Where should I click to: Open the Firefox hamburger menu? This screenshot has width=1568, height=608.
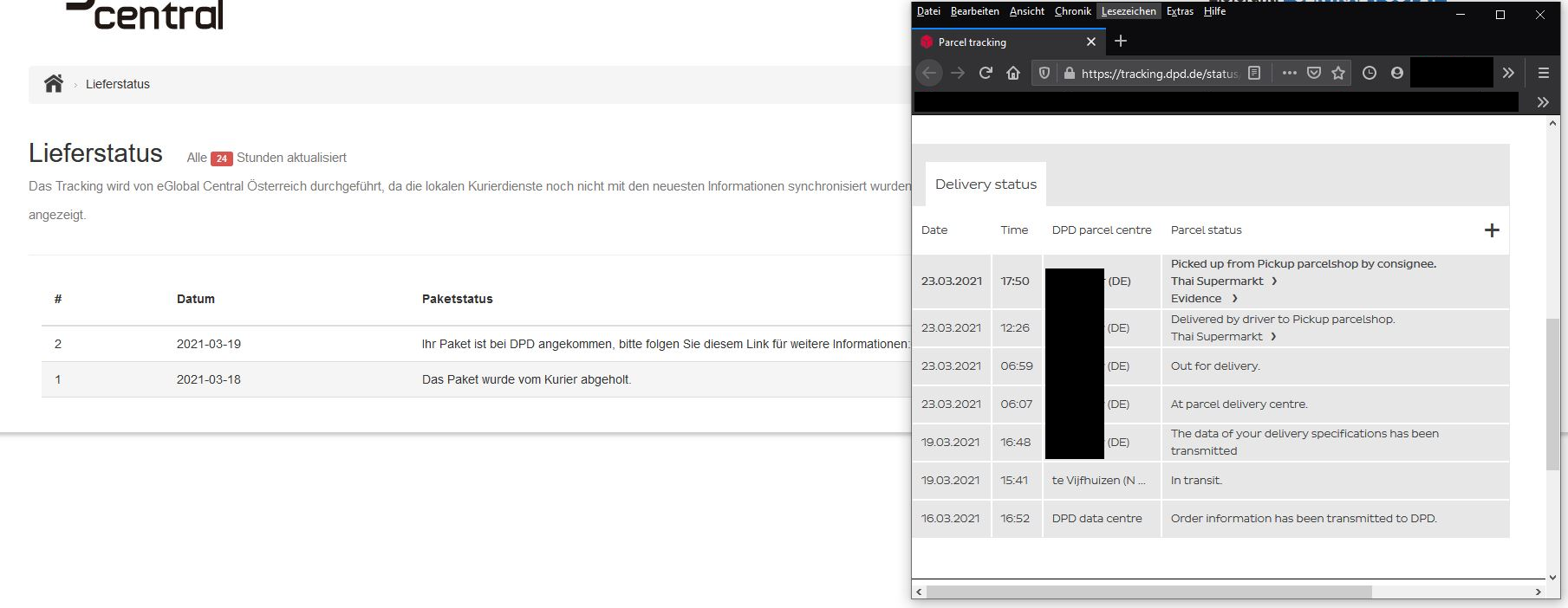(x=1544, y=74)
